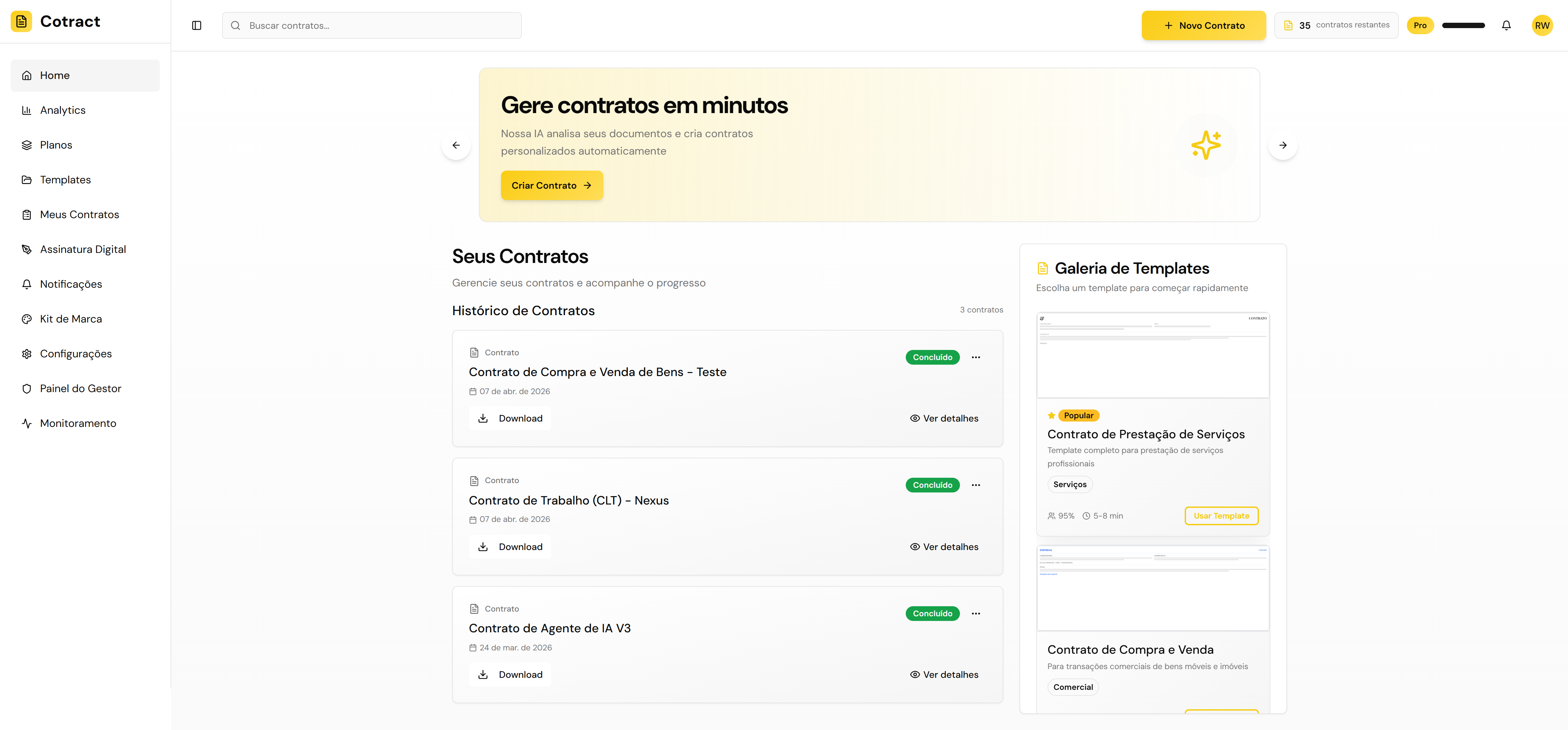Click the Criar Contrato button

click(552, 185)
